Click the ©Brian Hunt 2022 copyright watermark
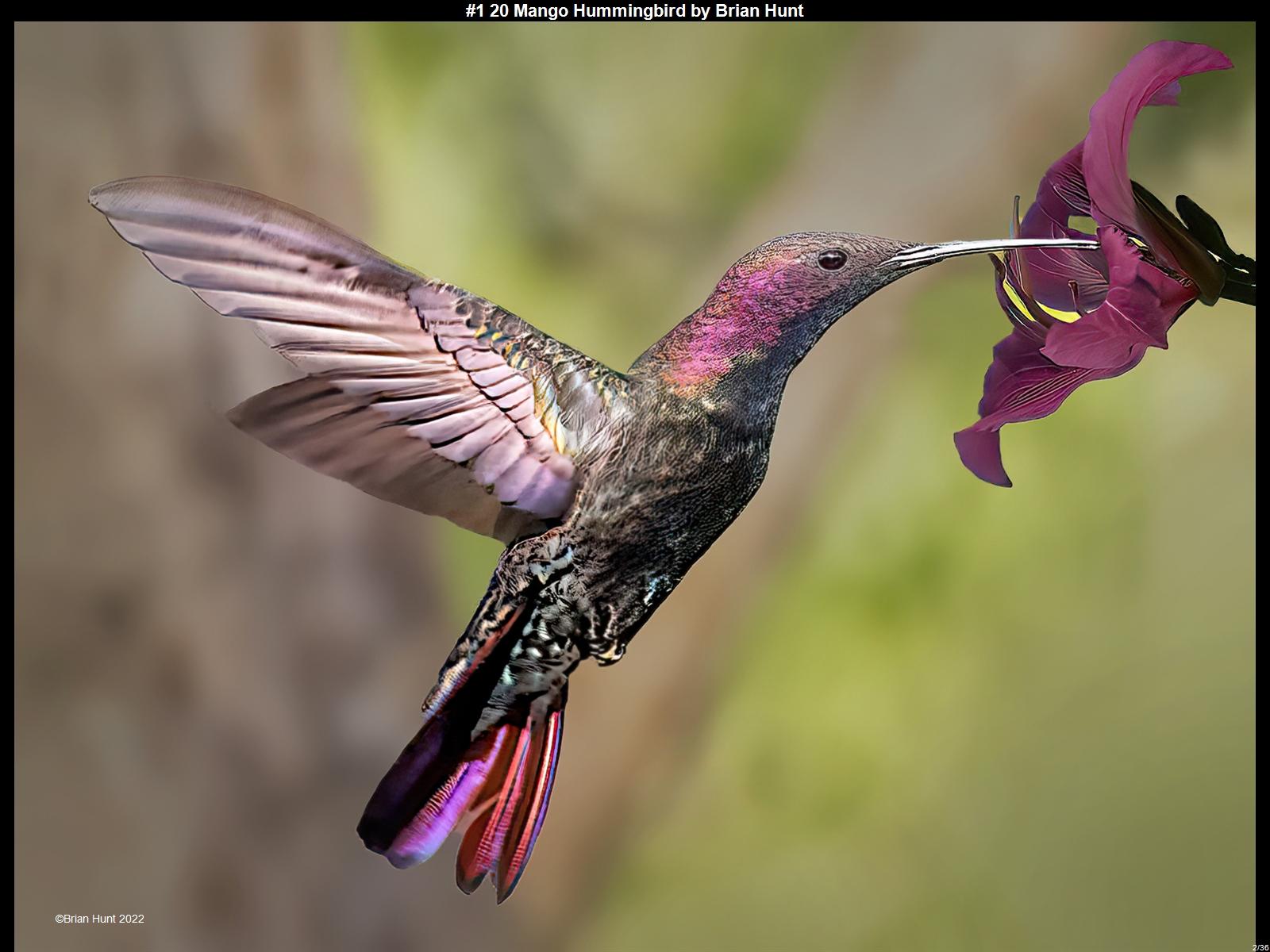1270x952 pixels. point(99,919)
